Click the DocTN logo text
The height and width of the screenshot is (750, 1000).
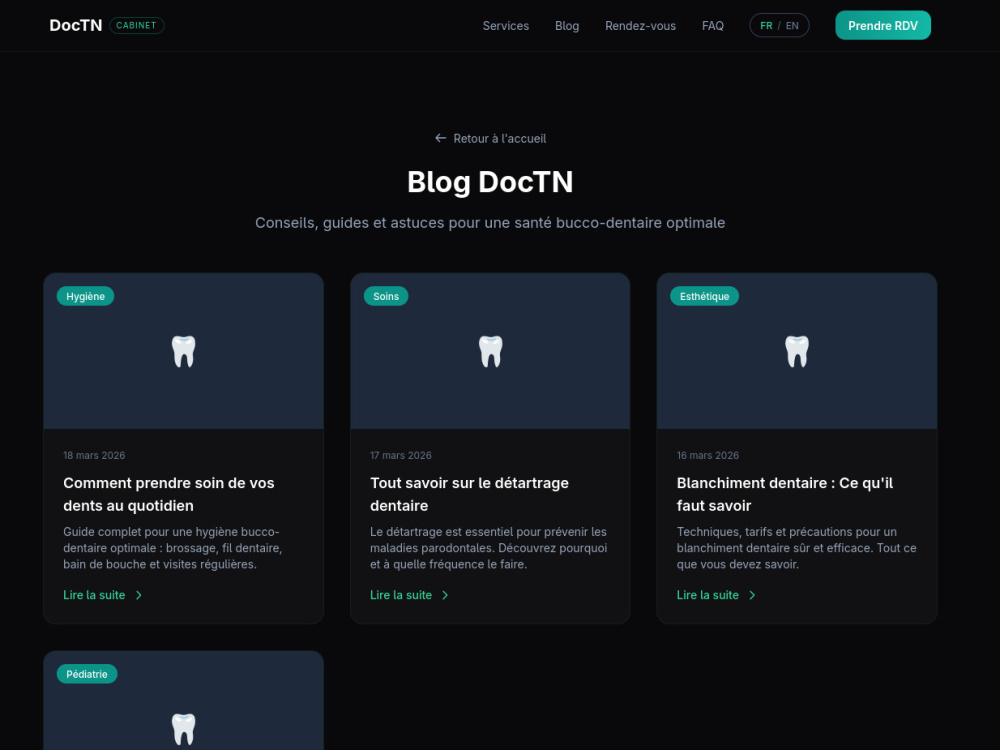pyautogui.click(x=75, y=26)
